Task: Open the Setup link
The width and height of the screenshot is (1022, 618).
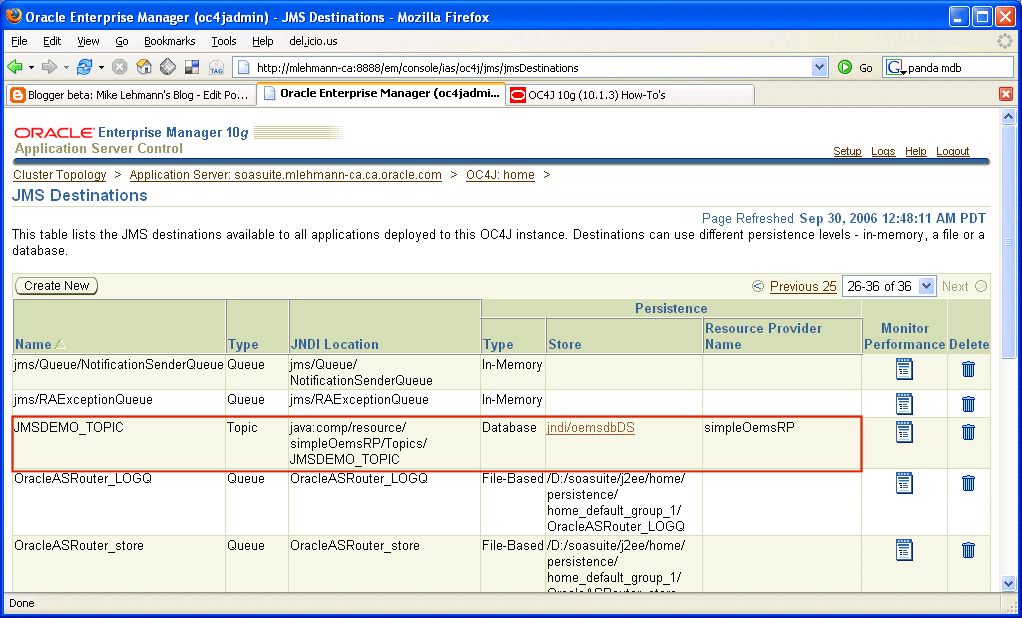Action: pos(847,151)
